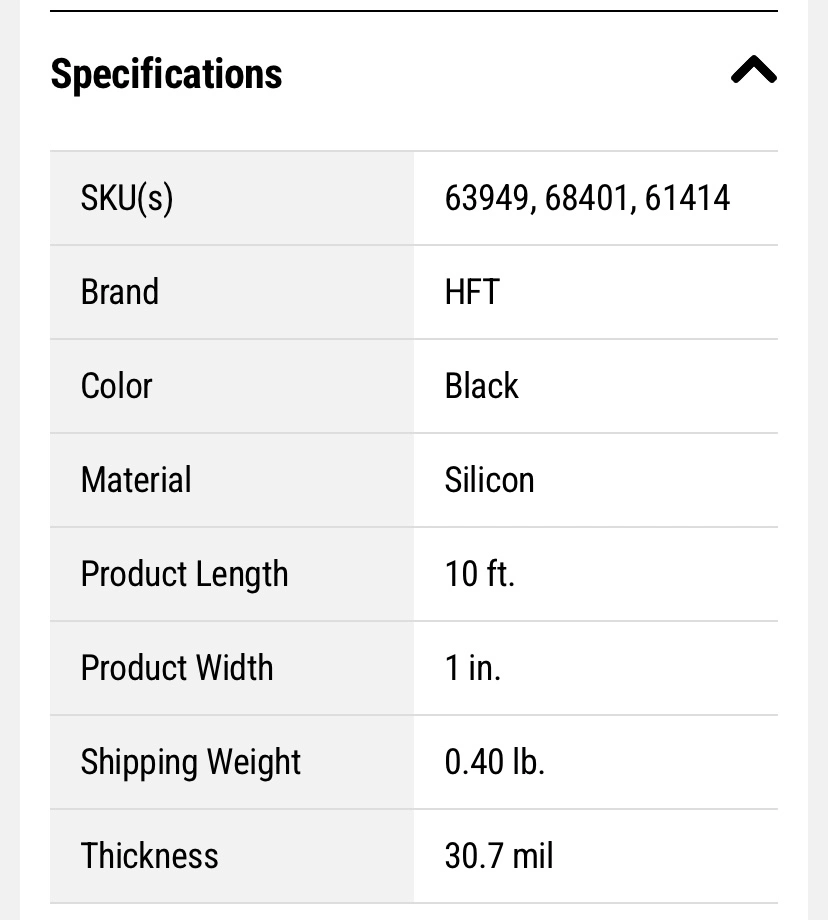Select the Color label
The image size is (828, 920).
point(116,386)
